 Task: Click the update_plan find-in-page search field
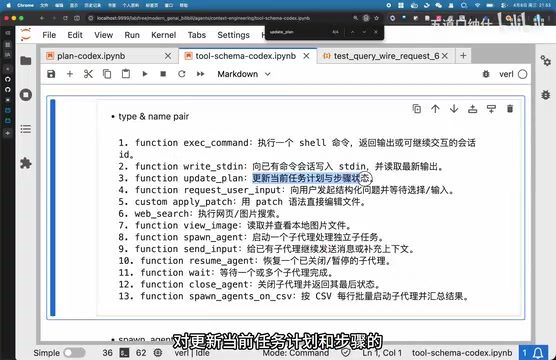click(x=298, y=32)
